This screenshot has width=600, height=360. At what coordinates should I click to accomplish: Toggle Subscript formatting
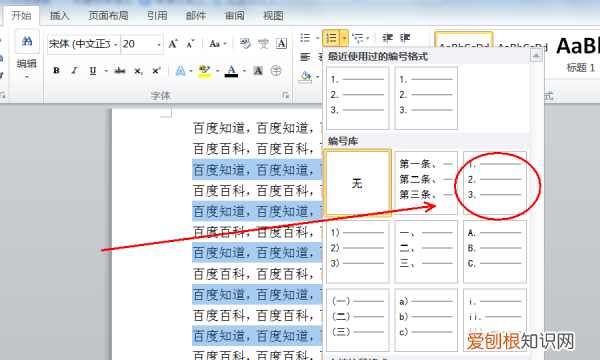pyautogui.click(x=138, y=71)
